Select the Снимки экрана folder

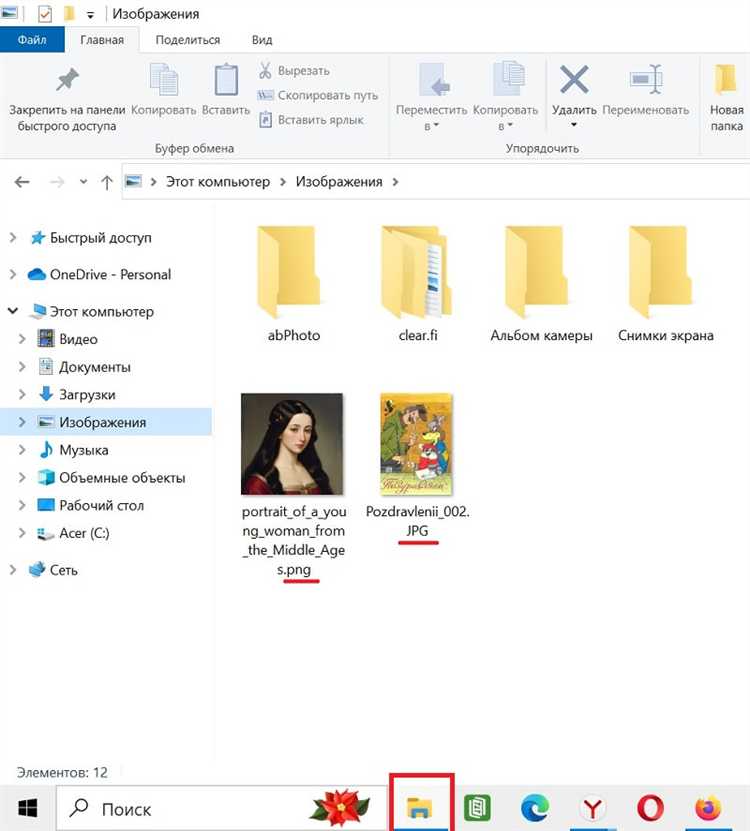click(x=666, y=285)
